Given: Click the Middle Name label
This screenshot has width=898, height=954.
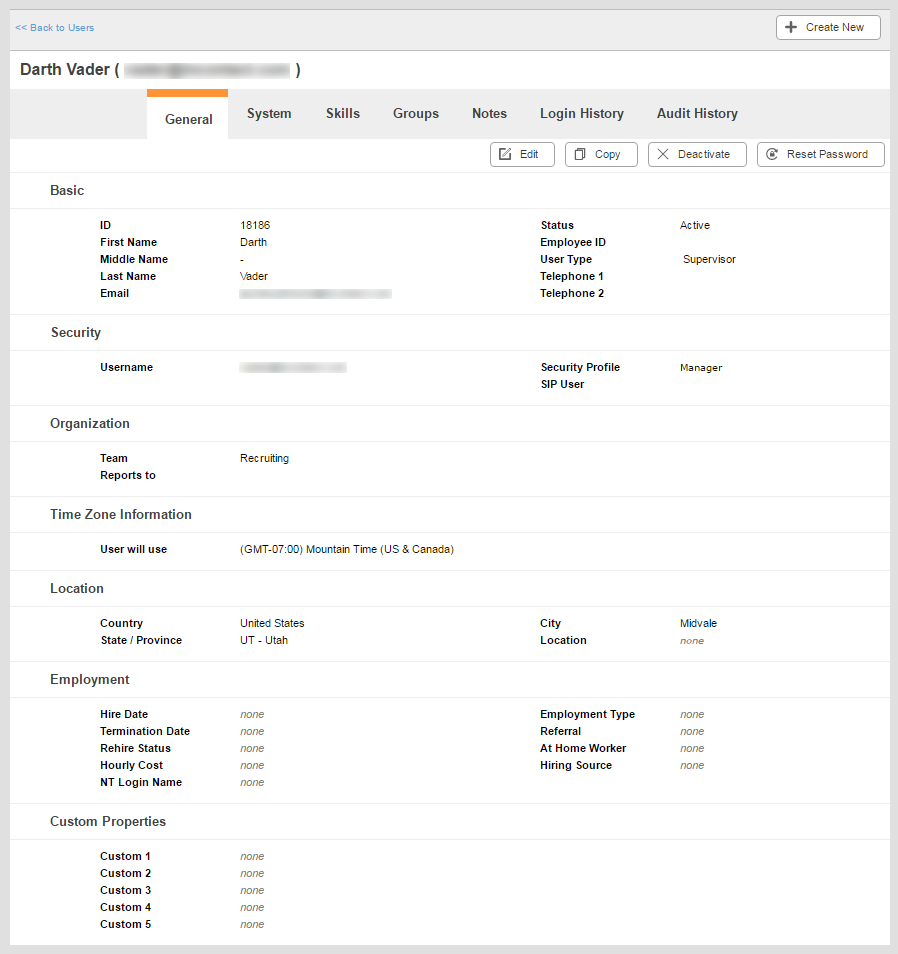Looking at the screenshot, I should (134, 259).
